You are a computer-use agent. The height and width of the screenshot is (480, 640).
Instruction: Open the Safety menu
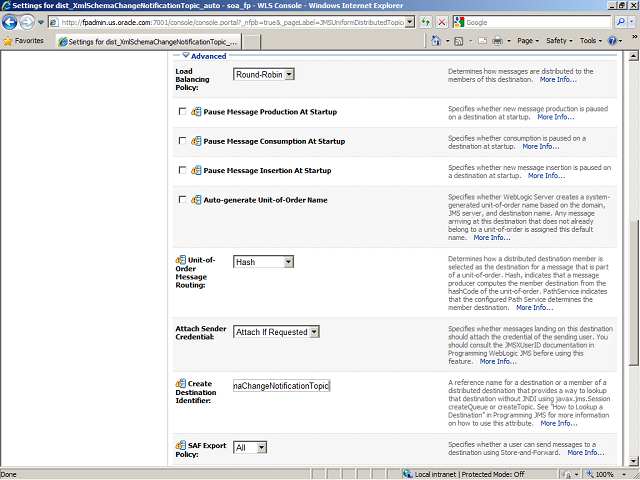[560, 41]
